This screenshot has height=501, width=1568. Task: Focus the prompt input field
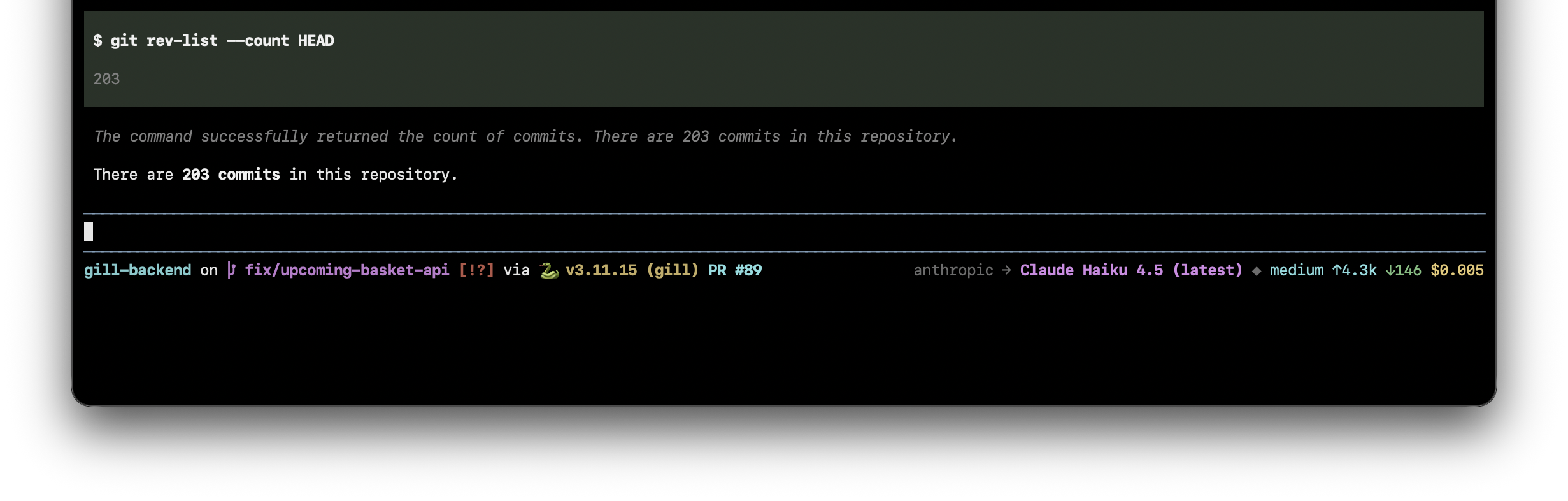point(784,231)
